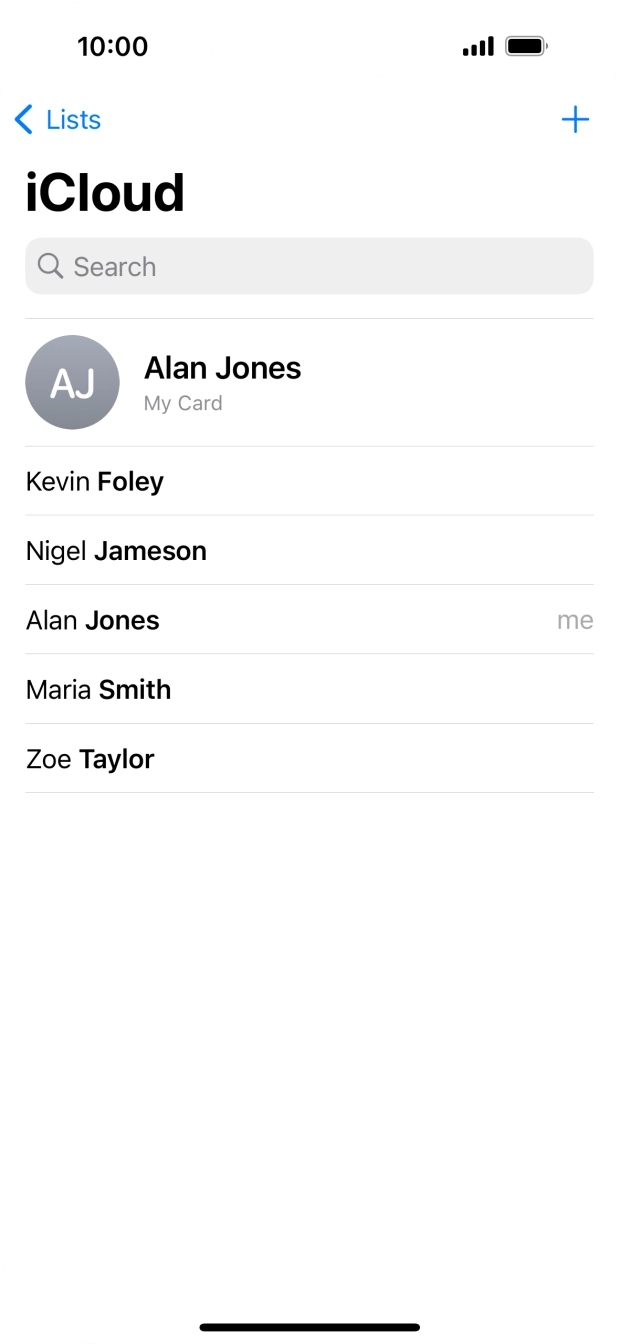
Task: Add a new contact with plus icon
Action: click(575, 120)
